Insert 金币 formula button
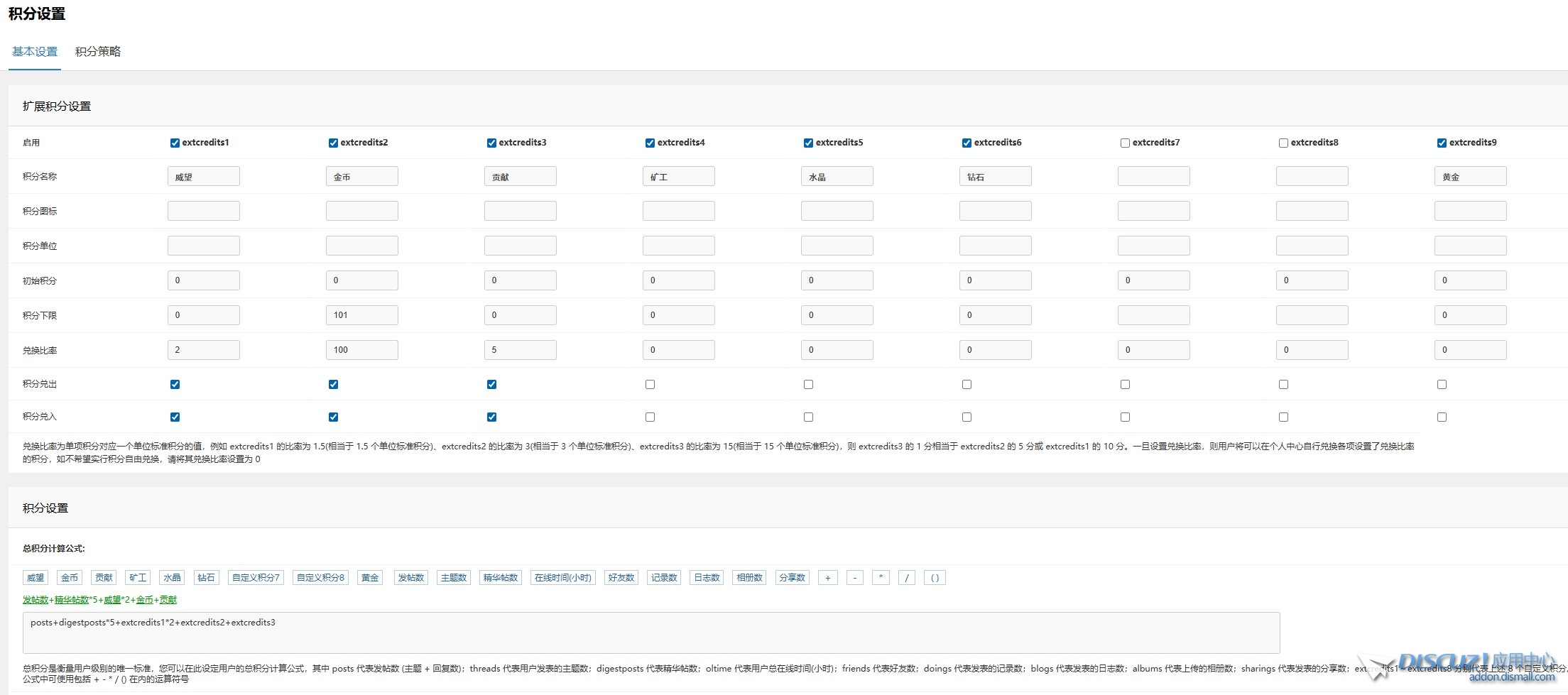The width and height of the screenshot is (1568, 695). (70, 578)
